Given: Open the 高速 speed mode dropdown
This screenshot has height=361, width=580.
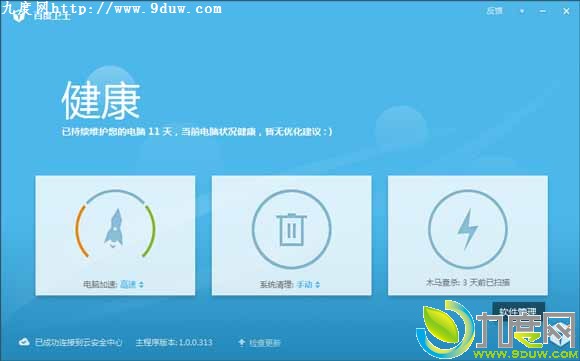Looking at the screenshot, I should pyautogui.click(x=132, y=284).
